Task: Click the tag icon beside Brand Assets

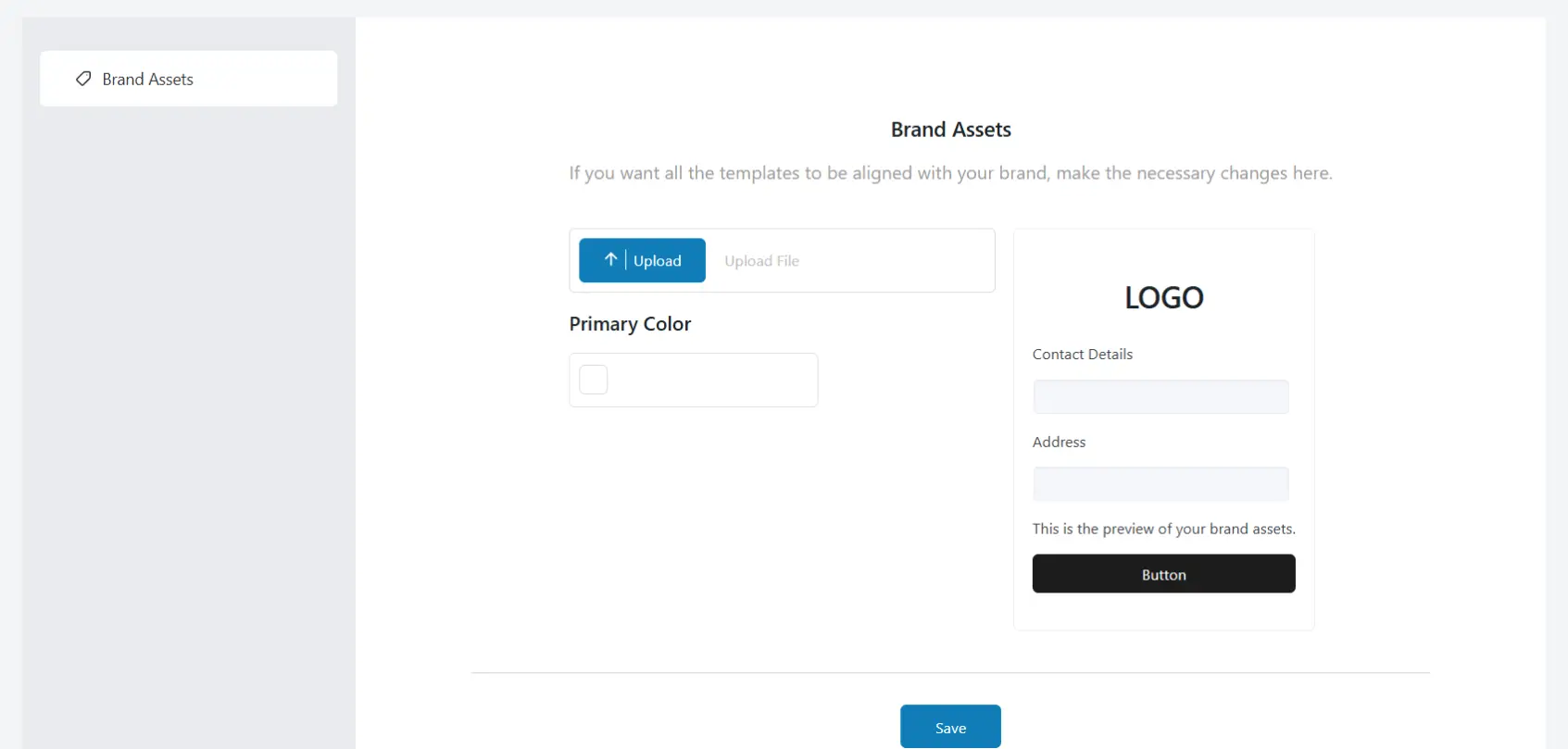Action: 83,79
